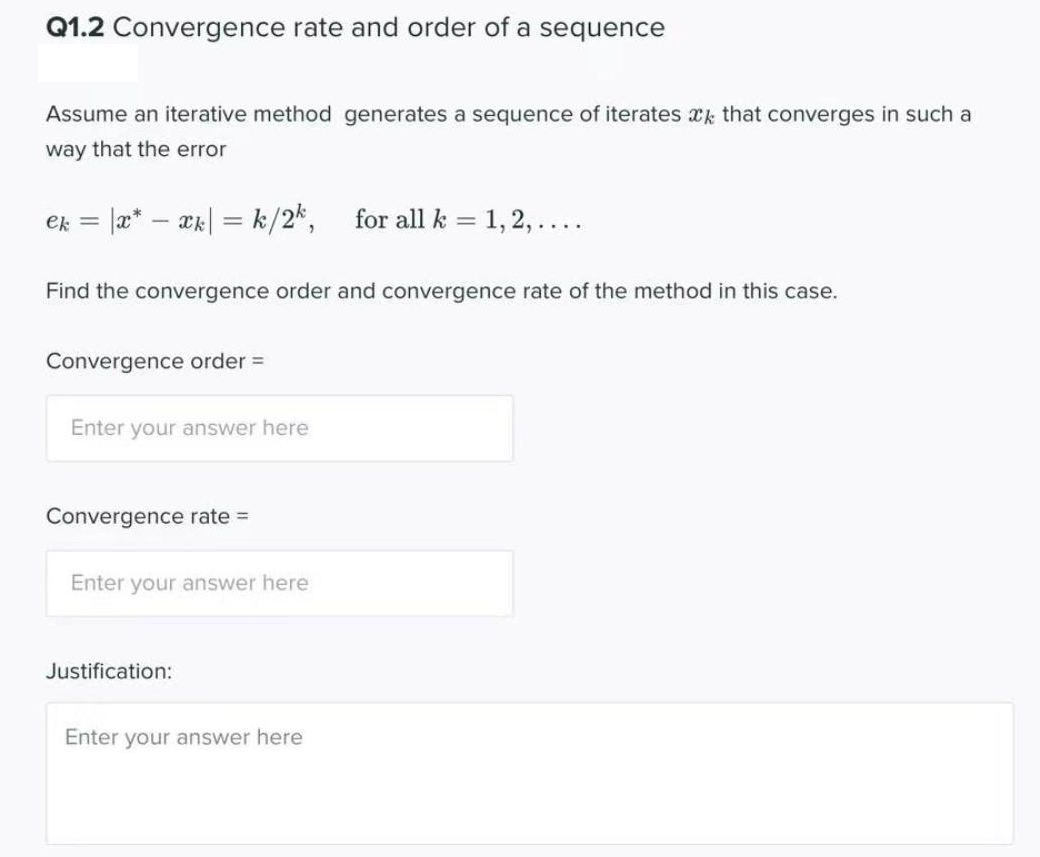Click the Convergence rate answer field

tap(280, 583)
